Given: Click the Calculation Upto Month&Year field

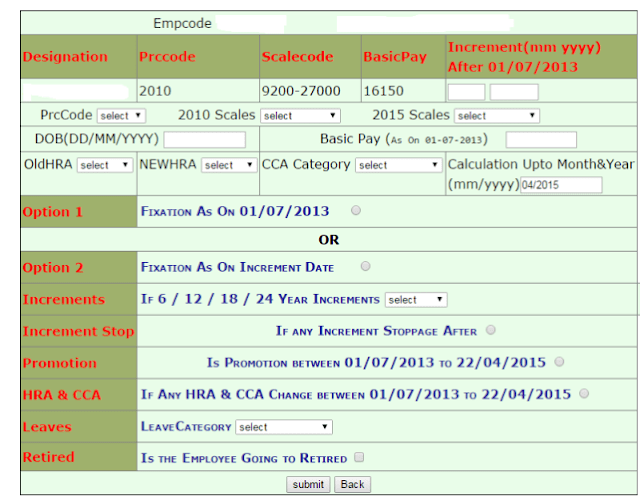Looking at the screenshot, I should point(561,185).
